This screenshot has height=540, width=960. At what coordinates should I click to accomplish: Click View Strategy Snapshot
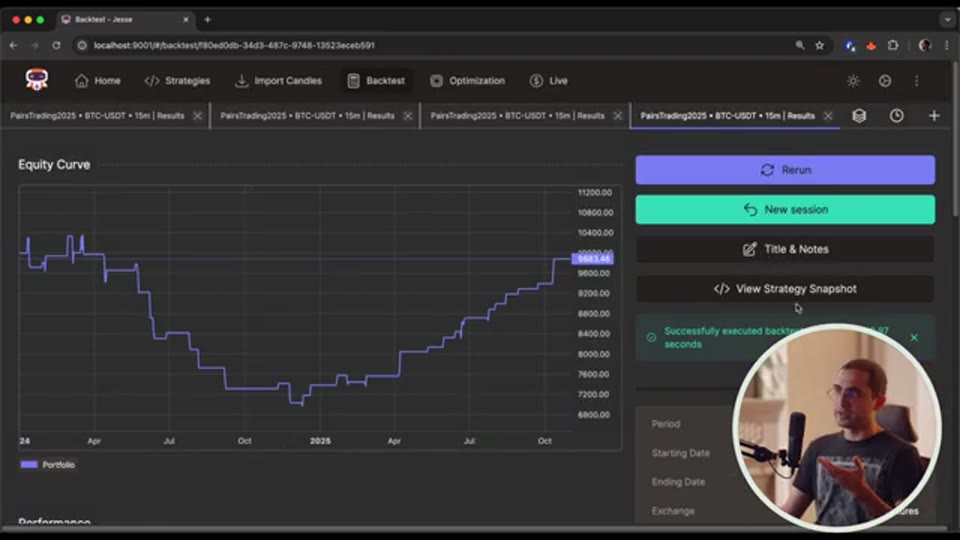pos(785,289)
